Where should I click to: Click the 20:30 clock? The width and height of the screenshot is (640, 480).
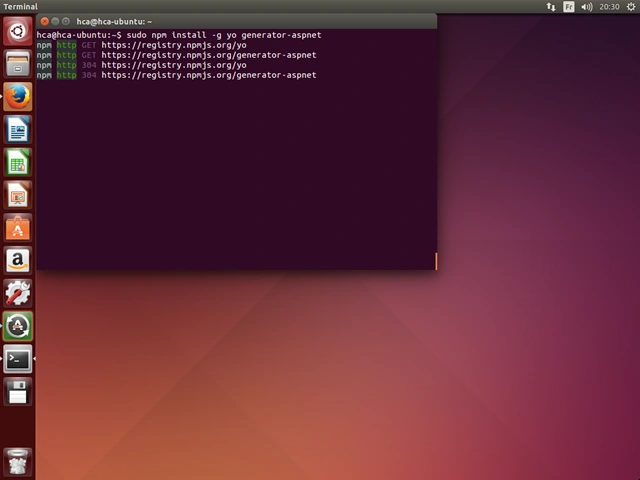(609, 7)
